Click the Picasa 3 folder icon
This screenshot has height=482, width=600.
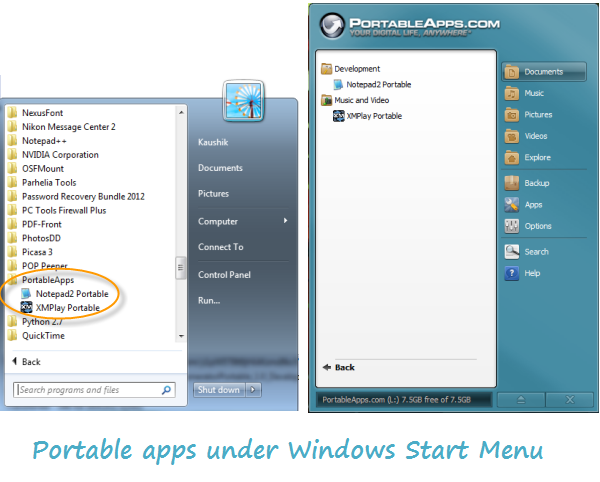[12, 252]
